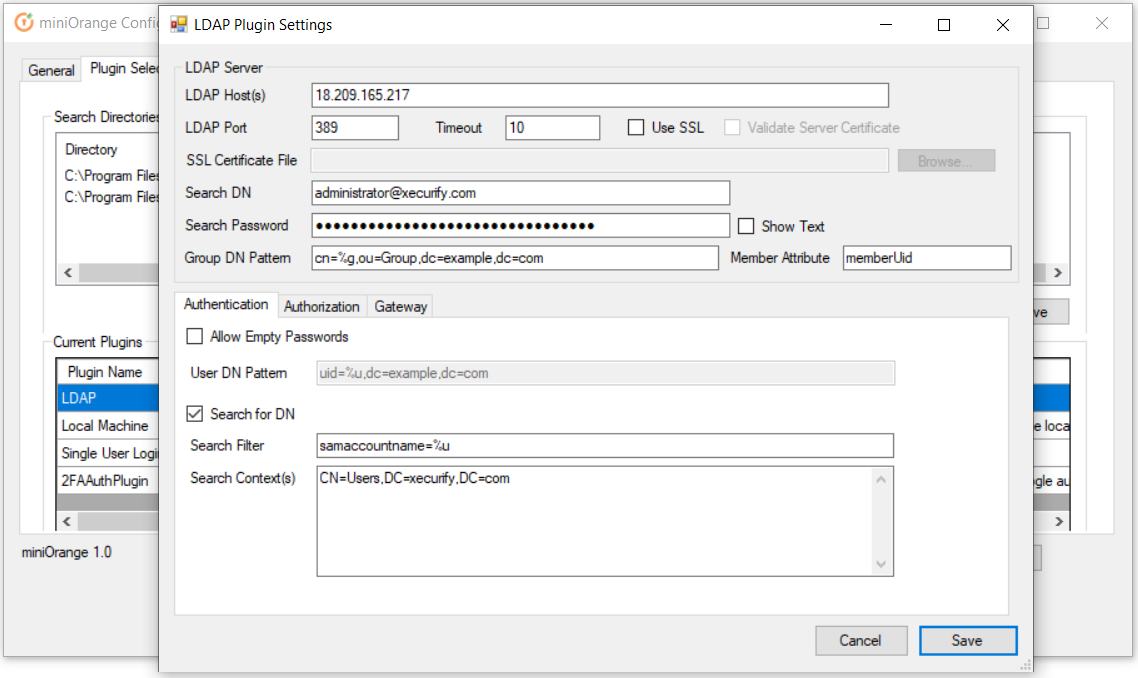The width and height of the screenshot is (1138, 678).
Task: Click the LDAP Port input field
Action: pos(355,128)
